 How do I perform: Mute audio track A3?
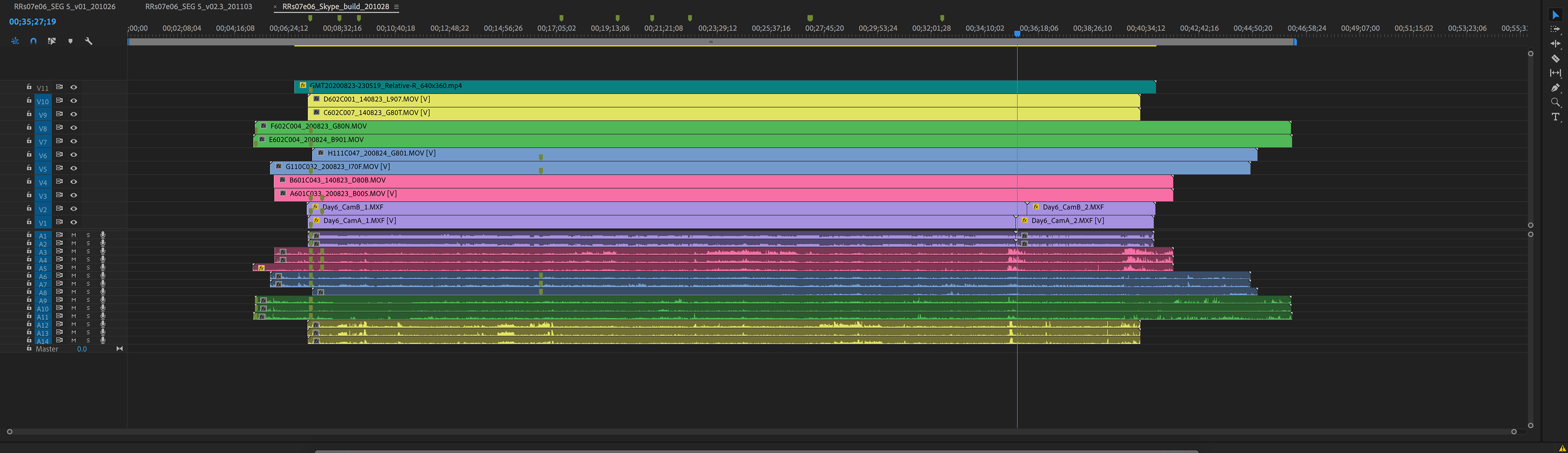73,251
